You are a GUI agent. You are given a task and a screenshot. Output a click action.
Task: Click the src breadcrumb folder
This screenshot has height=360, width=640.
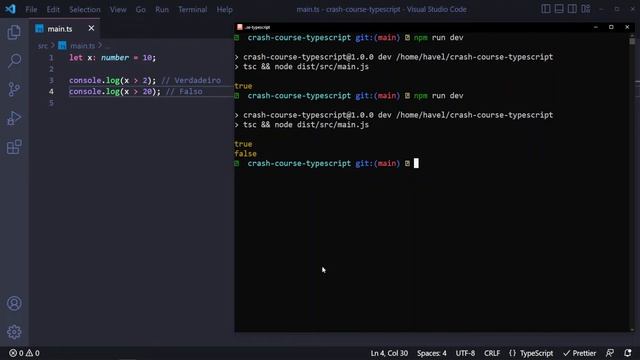point(43,46)
